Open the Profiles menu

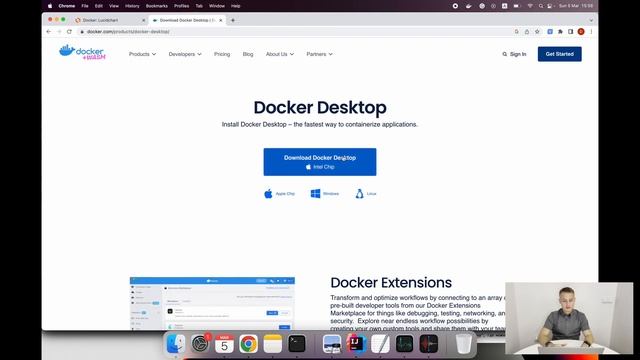pos(181,6)
